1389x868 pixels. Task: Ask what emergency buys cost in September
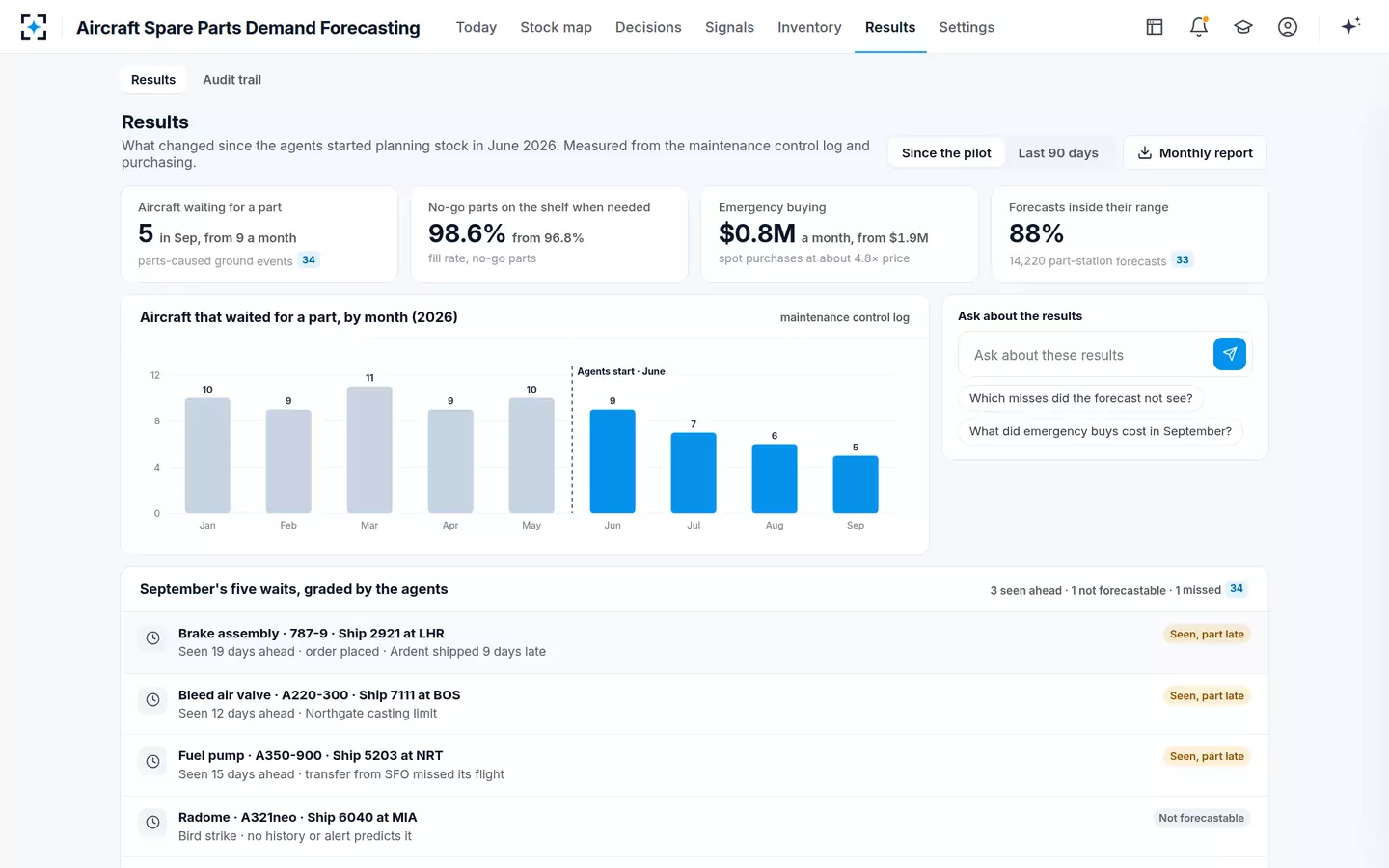tap(1101, 431)
